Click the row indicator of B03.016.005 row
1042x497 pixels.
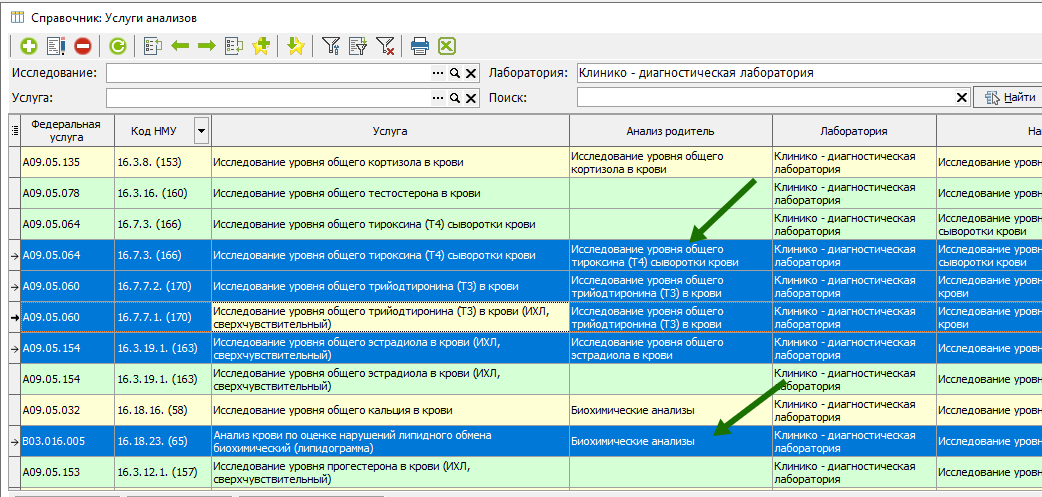pos(15,441)
